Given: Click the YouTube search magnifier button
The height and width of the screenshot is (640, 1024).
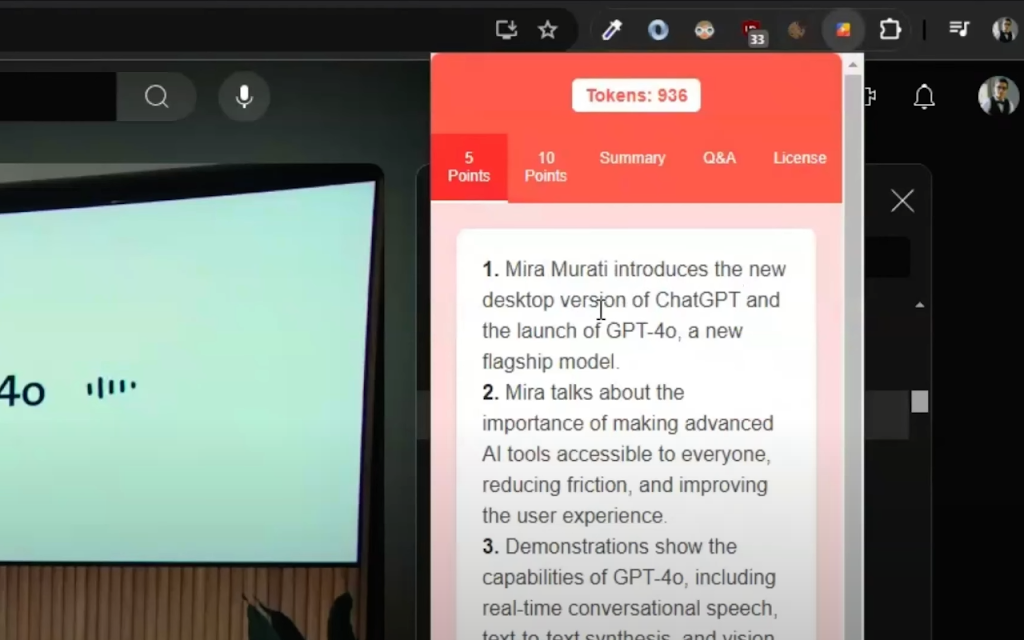Looking at the screenshot, I should [157, 97].
